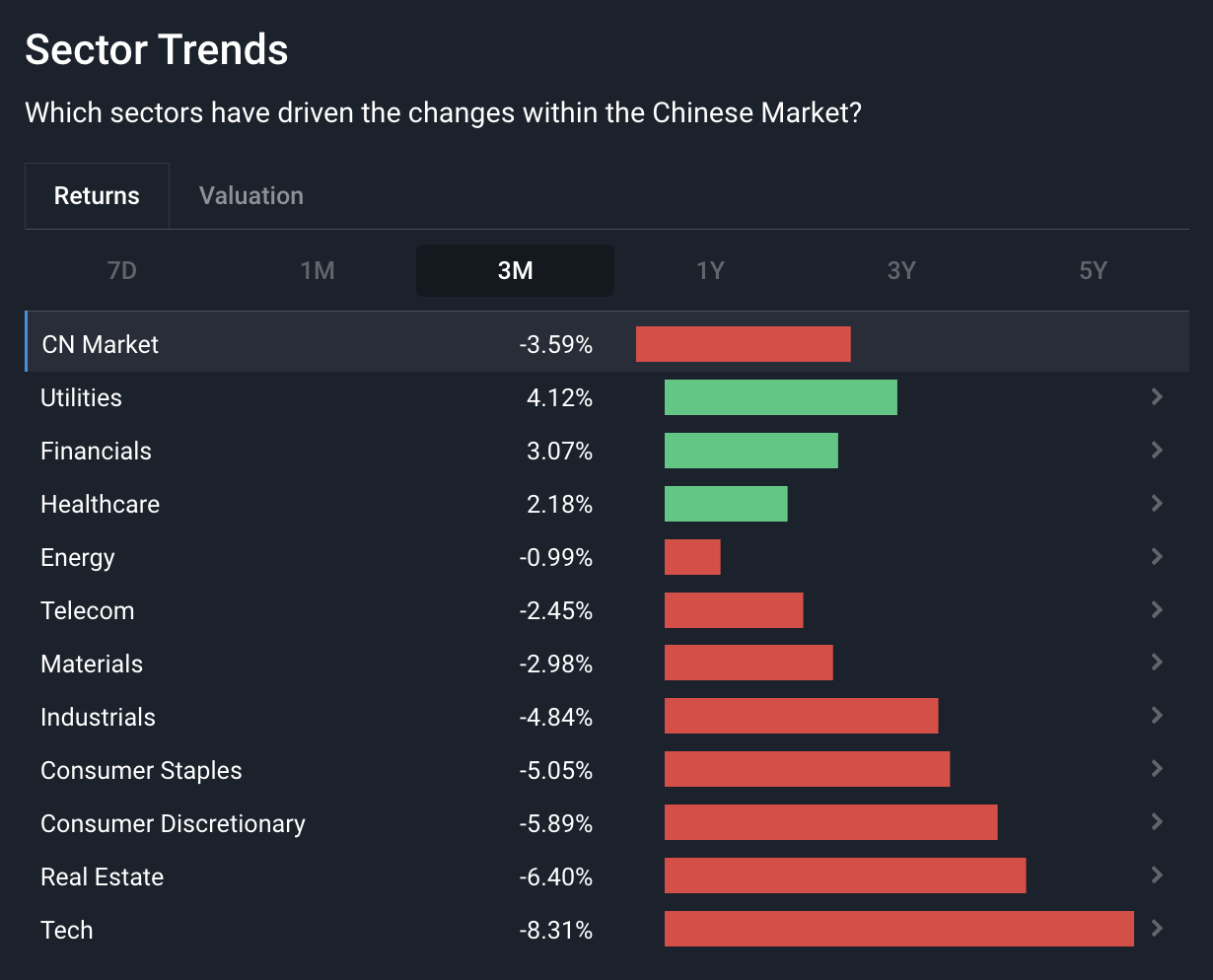Select the 3Y period option
The height and width of the screenshot is (980, 1213).
901,271
